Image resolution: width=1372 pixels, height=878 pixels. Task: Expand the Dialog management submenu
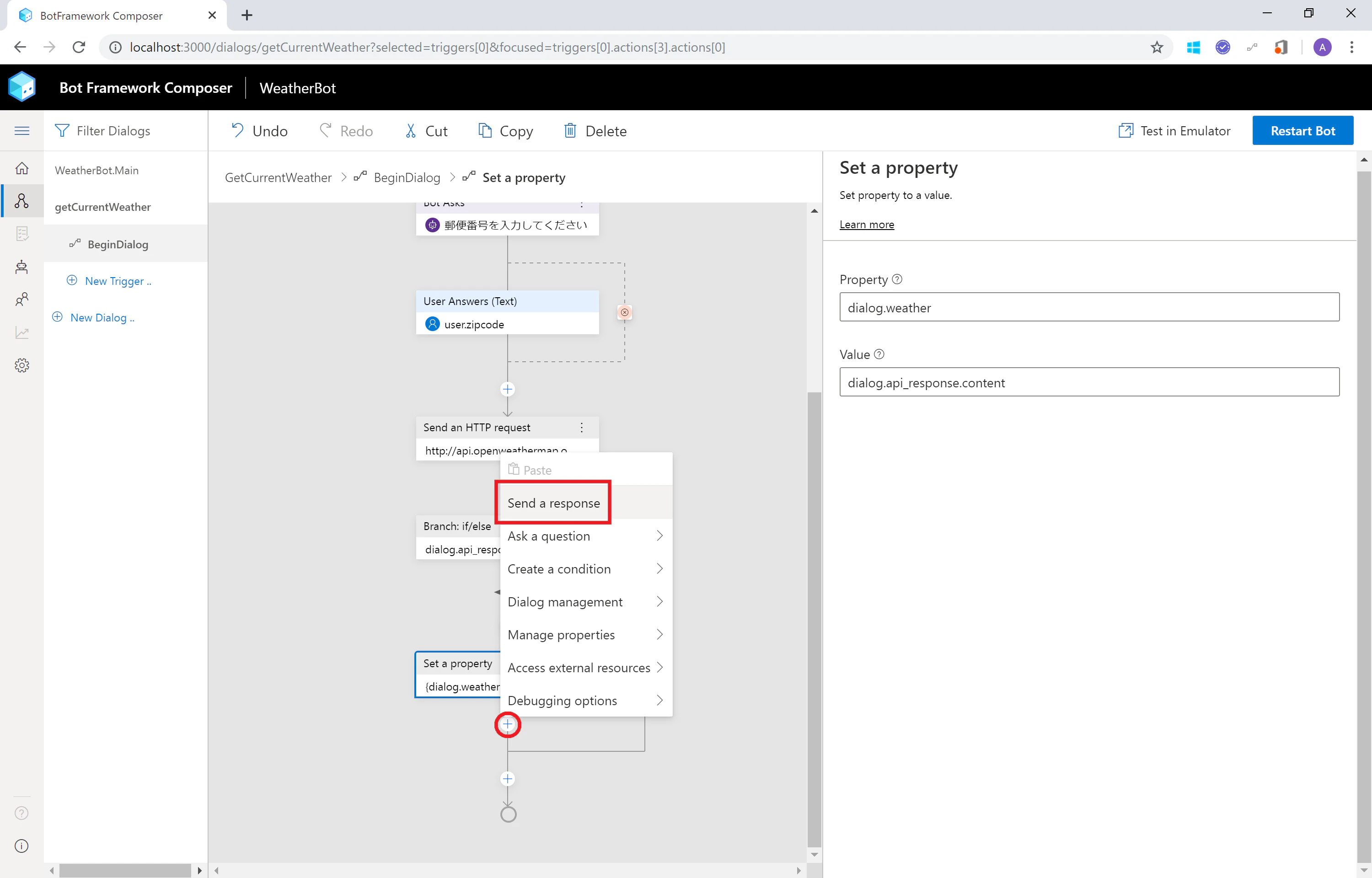(586, 602)
